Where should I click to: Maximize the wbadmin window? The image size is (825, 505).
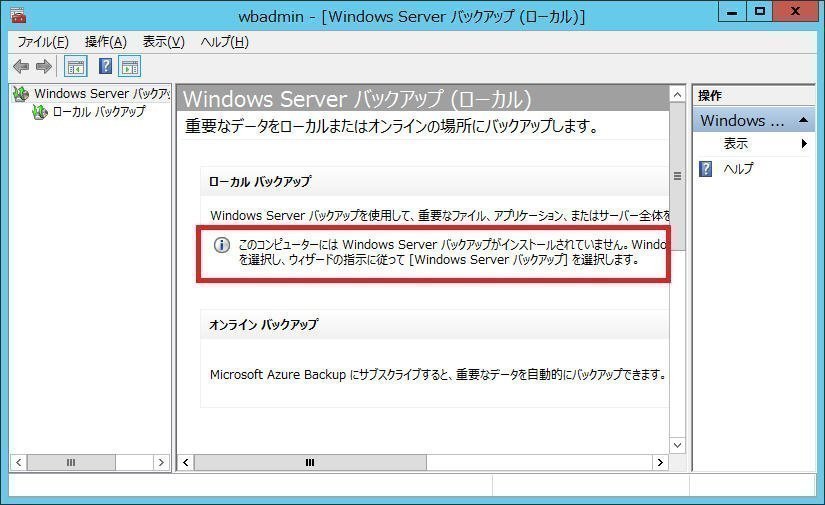pos(759,11)
